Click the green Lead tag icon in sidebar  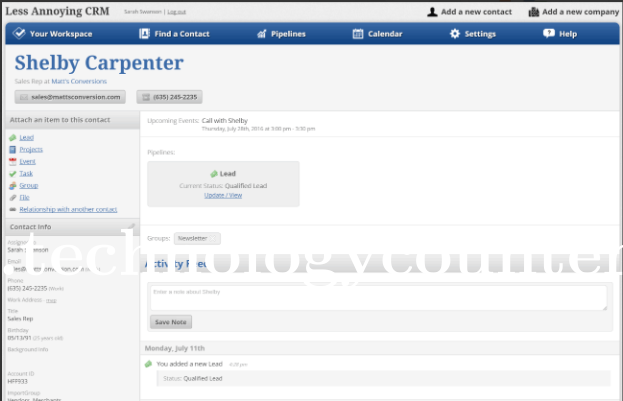tap(13, 138)
